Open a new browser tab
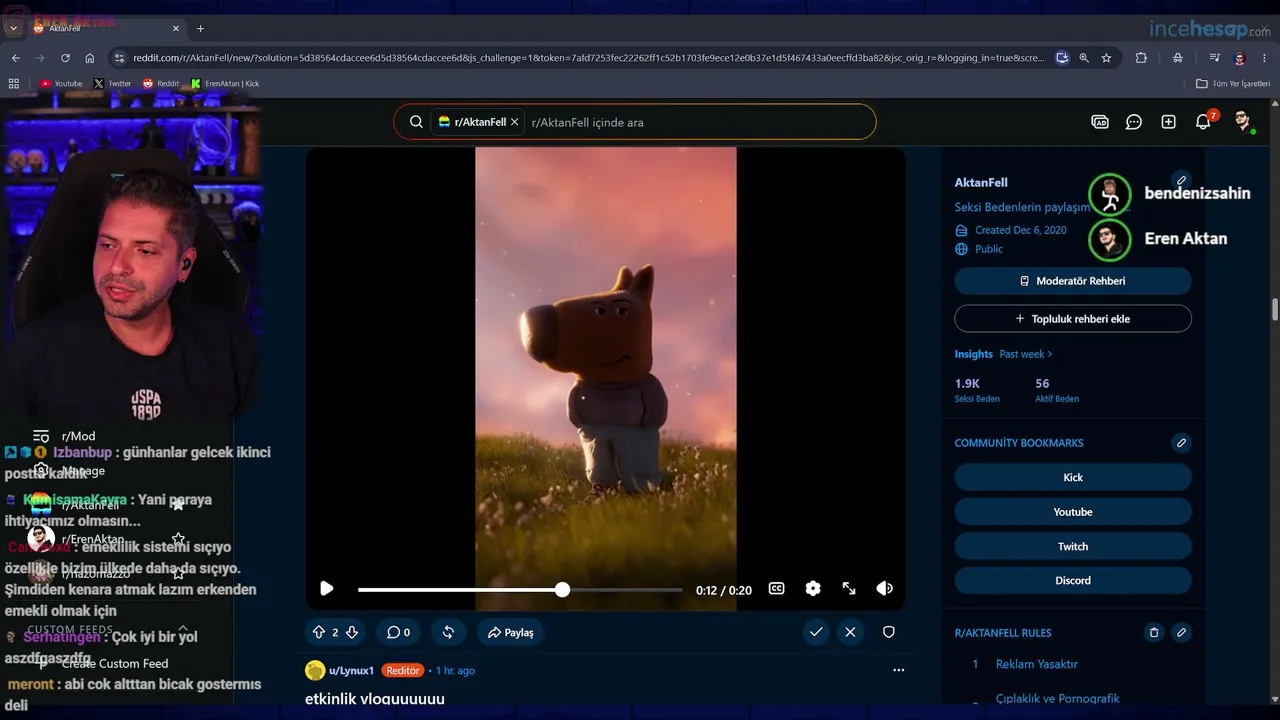1280x720 pixels. point(200,28)
